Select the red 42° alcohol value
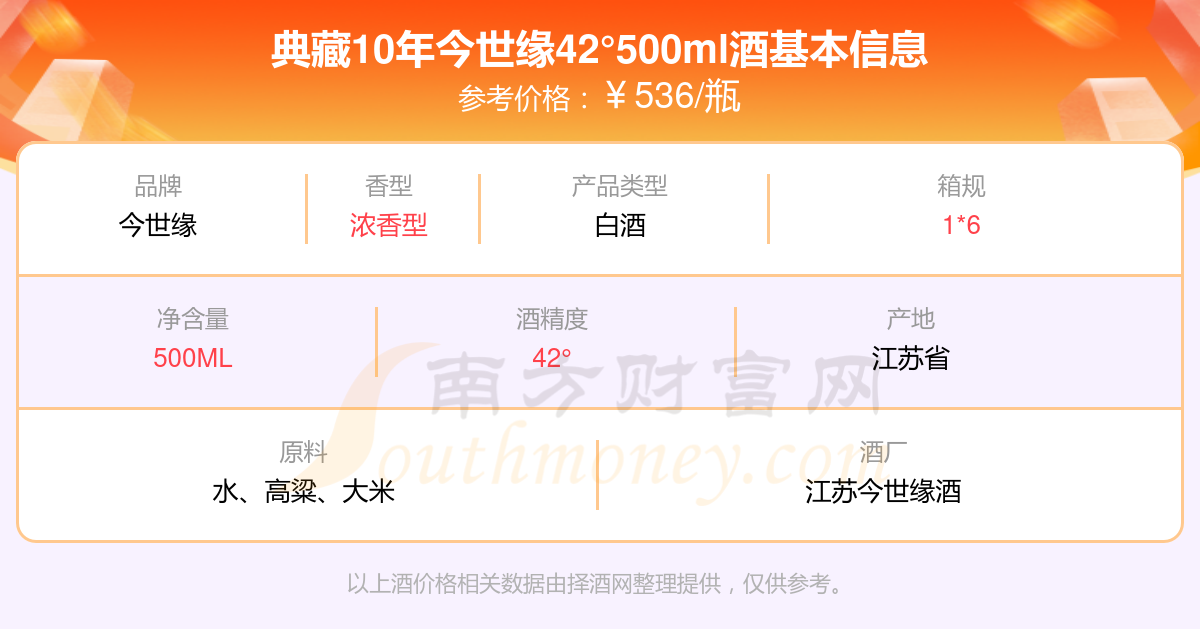Image resolution: width=1200 pixels, height=629 pixels. click(552, 358)
